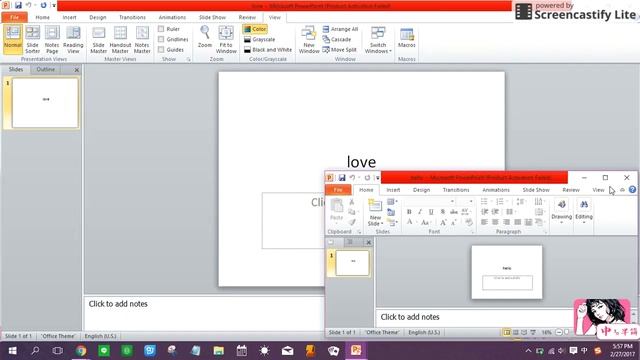Open Animations tab in back window
The image size is (640, 360).
pyautogui.click(x=172, y=17)
